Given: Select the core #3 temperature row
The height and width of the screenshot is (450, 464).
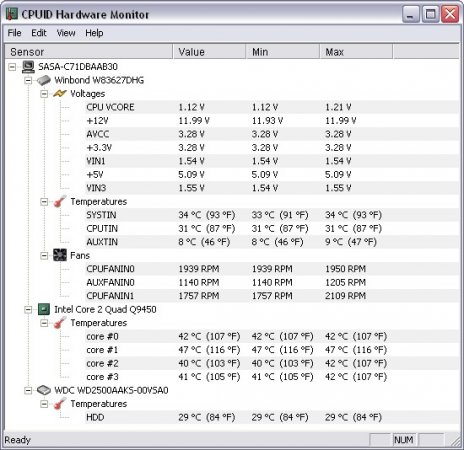Looking at the screenshot, I should [x=272, y=377].
